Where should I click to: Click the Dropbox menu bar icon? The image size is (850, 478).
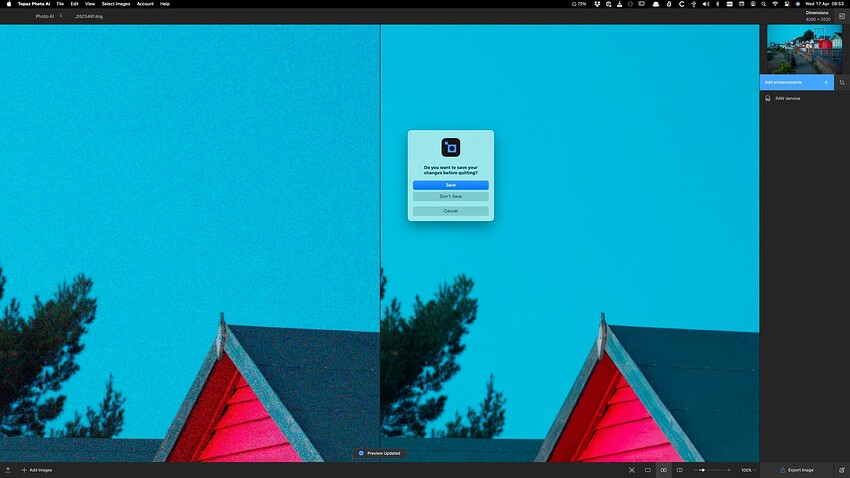coord(597,4)
